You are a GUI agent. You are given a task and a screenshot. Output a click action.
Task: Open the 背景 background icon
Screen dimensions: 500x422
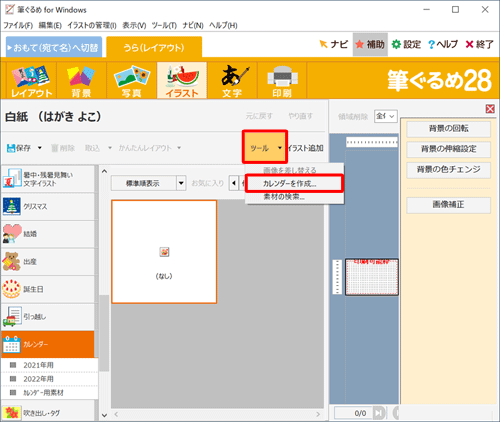tap(81, 81)
